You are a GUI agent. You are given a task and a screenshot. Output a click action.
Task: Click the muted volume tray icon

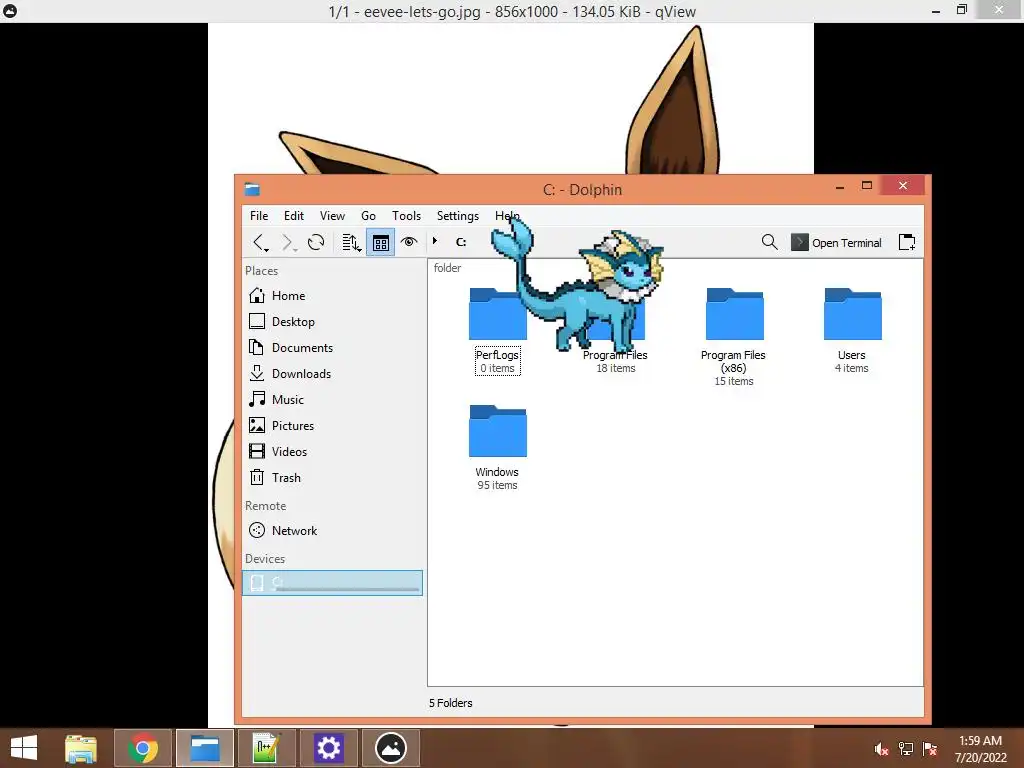click(x=882, y=749)
